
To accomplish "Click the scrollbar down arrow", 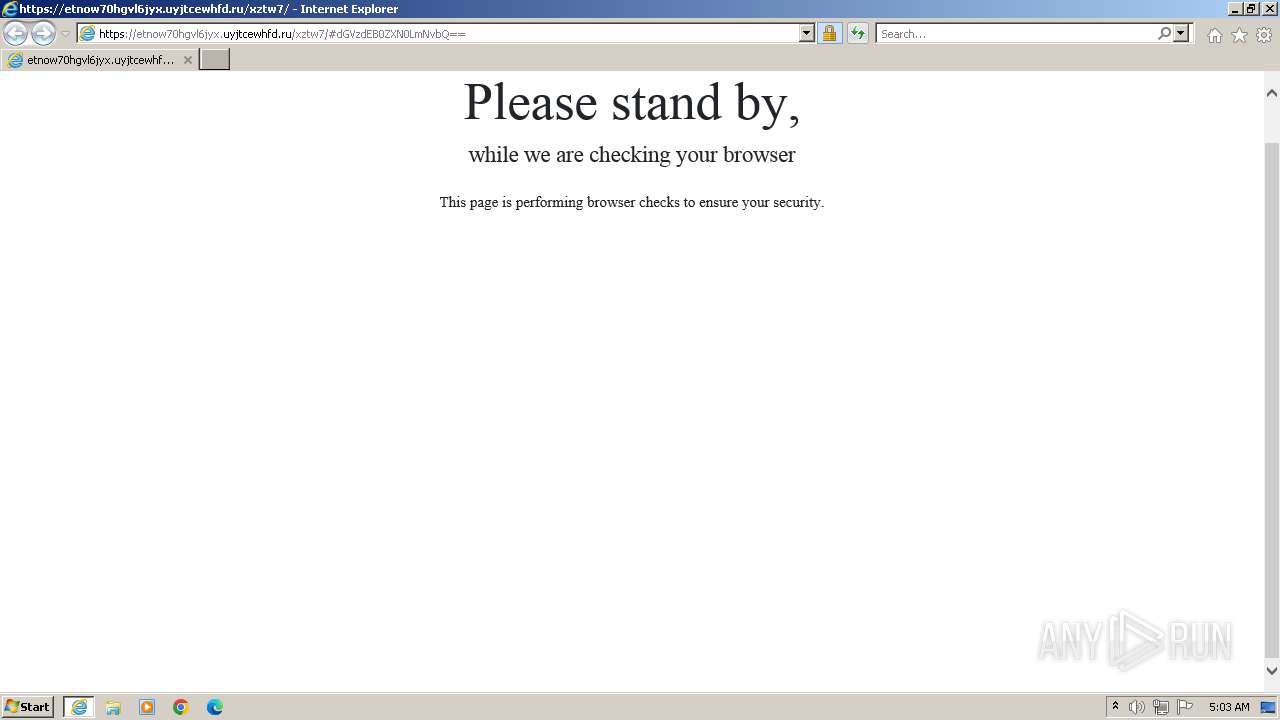I will point(1272,671).
